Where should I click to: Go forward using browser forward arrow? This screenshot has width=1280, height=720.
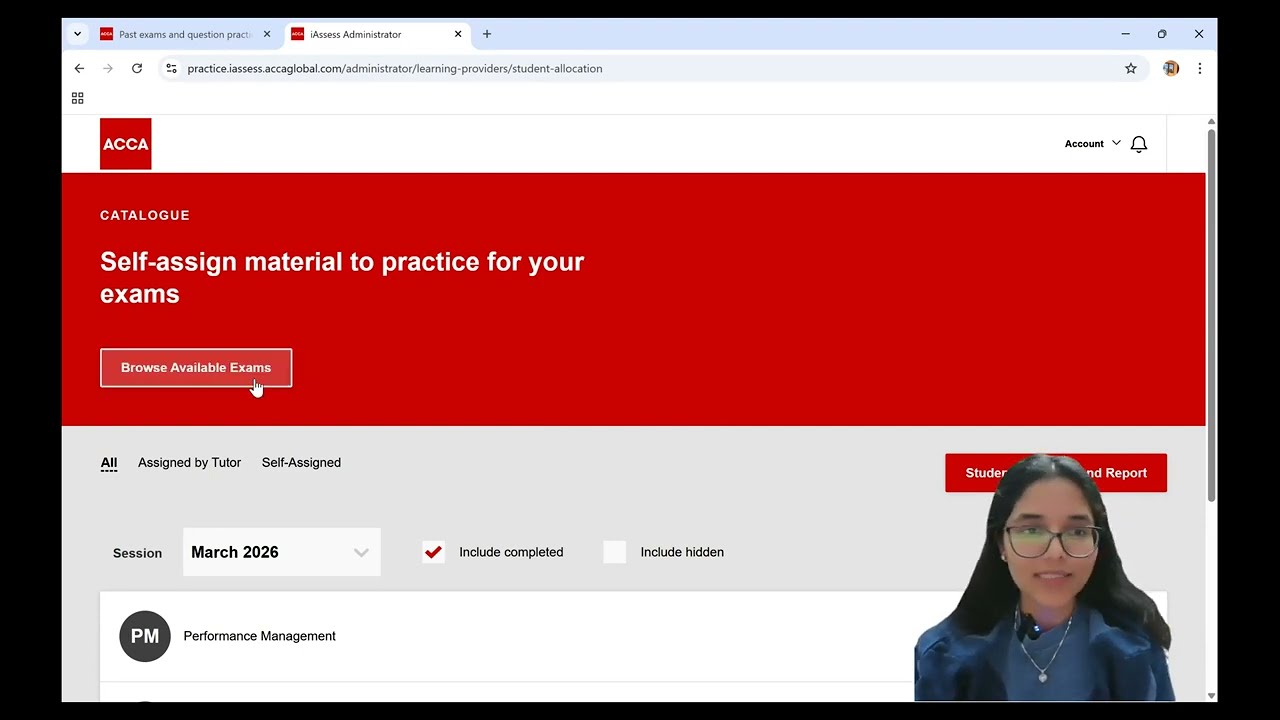(108, 68)
